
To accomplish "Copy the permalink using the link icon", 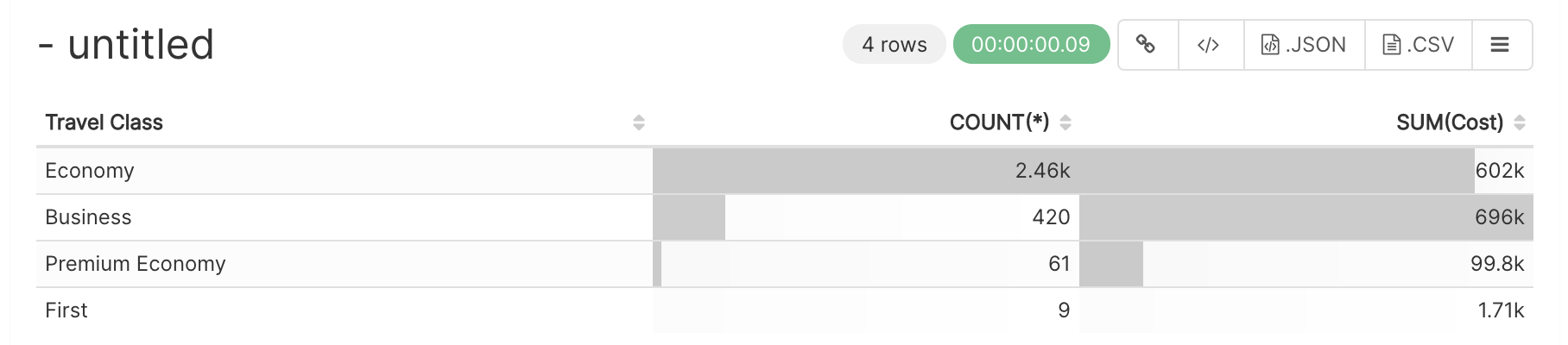I will (1146, 44).
